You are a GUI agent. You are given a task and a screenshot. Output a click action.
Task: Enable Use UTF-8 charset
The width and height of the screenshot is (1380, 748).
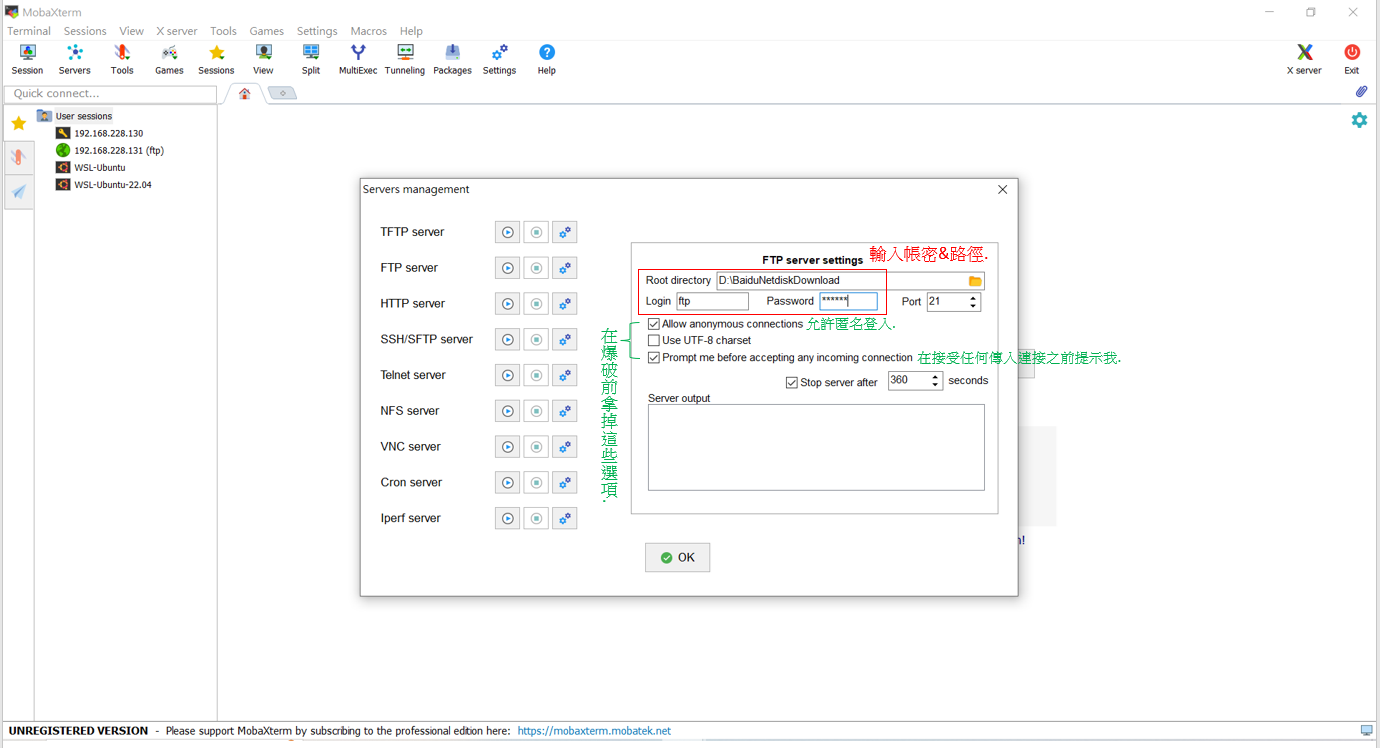tap(654, 341)
